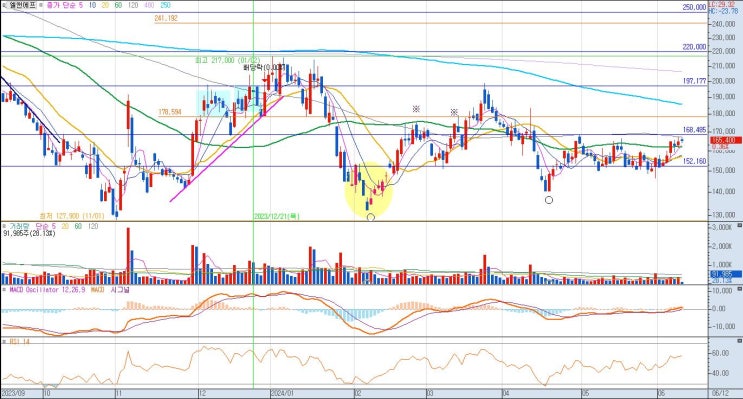Screen dimensions: 743x399
Task: Click the RSI panel corner icon on the right axis
Action: (x=739, y=341)
